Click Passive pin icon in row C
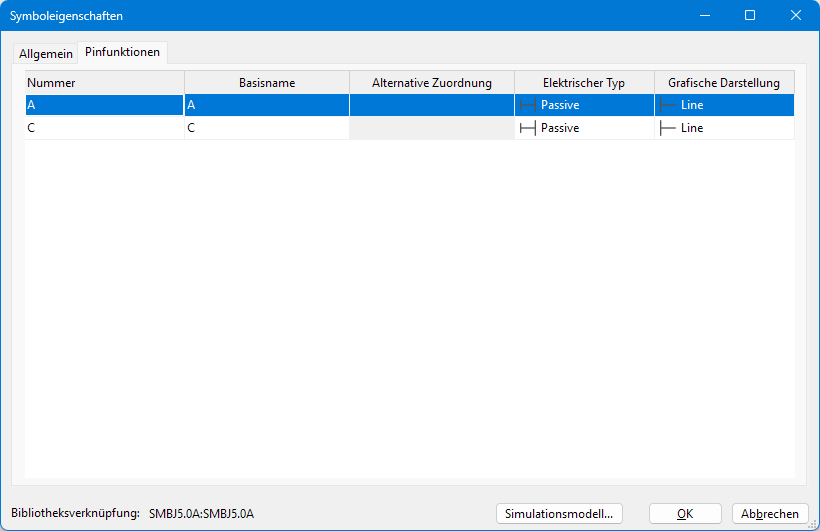The width and height of the screenshot is (820, 531). click(527, 128)
